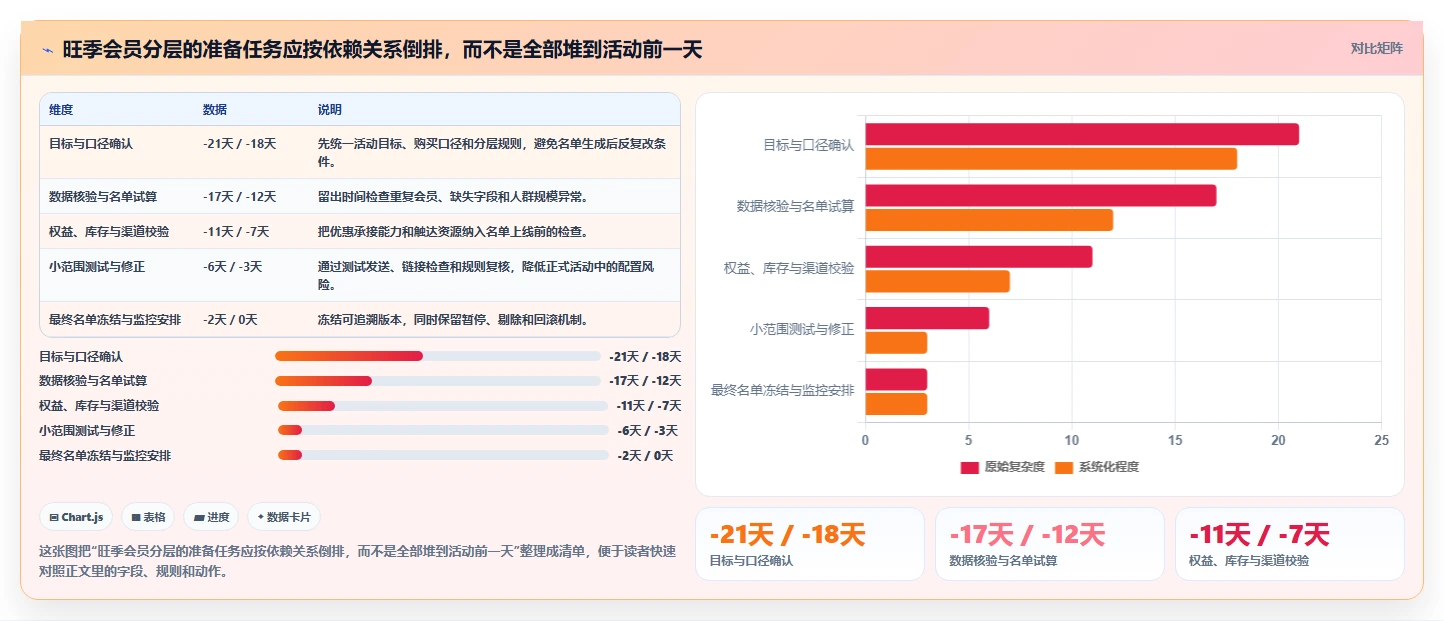Click chart axis label 最终名单冻结与监控安排
The width and height of the screenshot is (1444, 621).
click(x=782, y=390)
